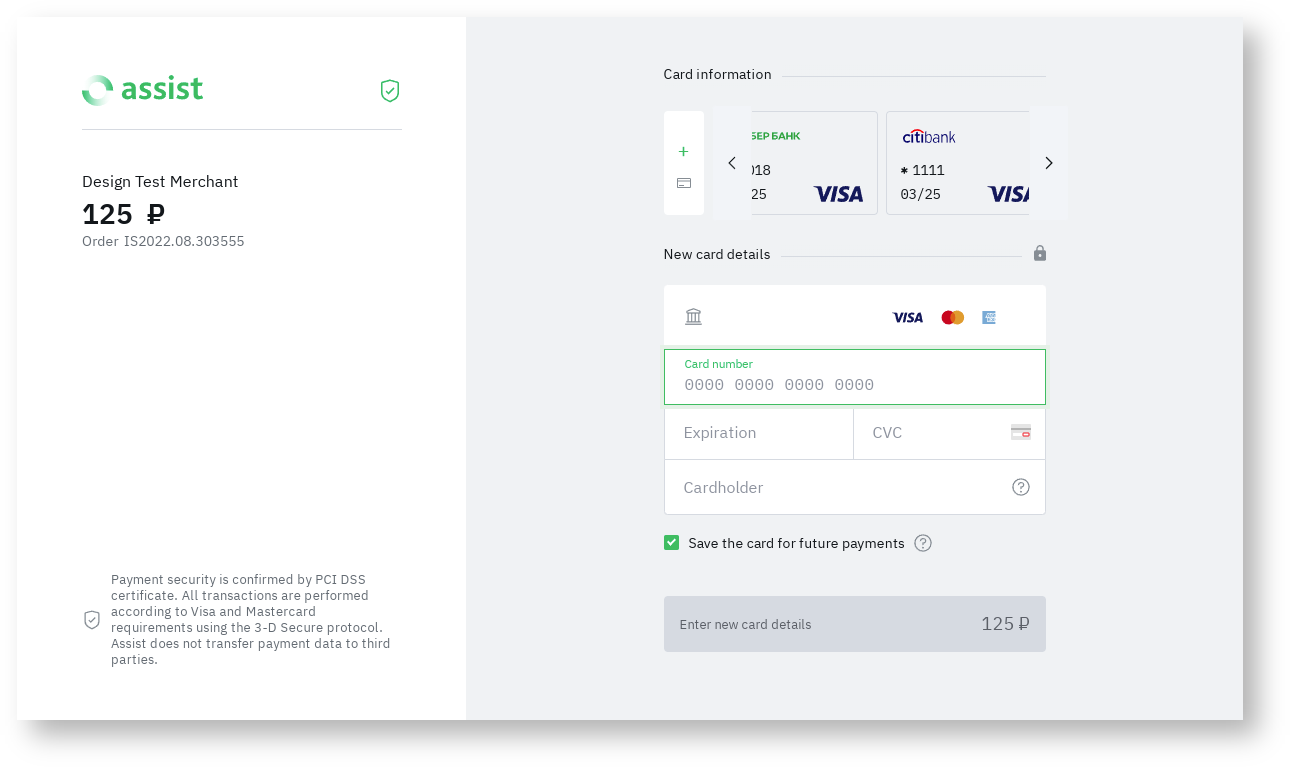Click the green security shield icon
Screen dimensions: 1291x768
(x=390, y=91)
